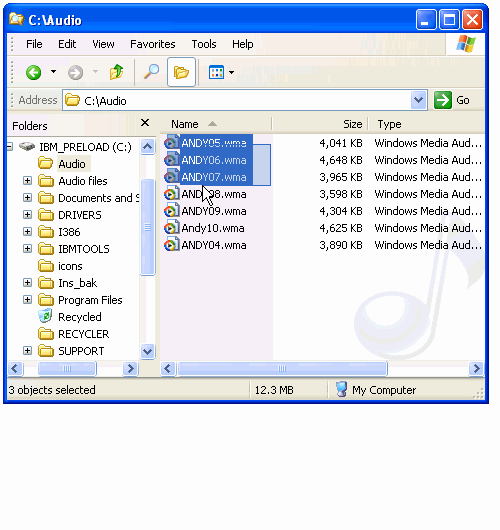
Task: Open the Views toolbar button
Action: click(216, 72)
